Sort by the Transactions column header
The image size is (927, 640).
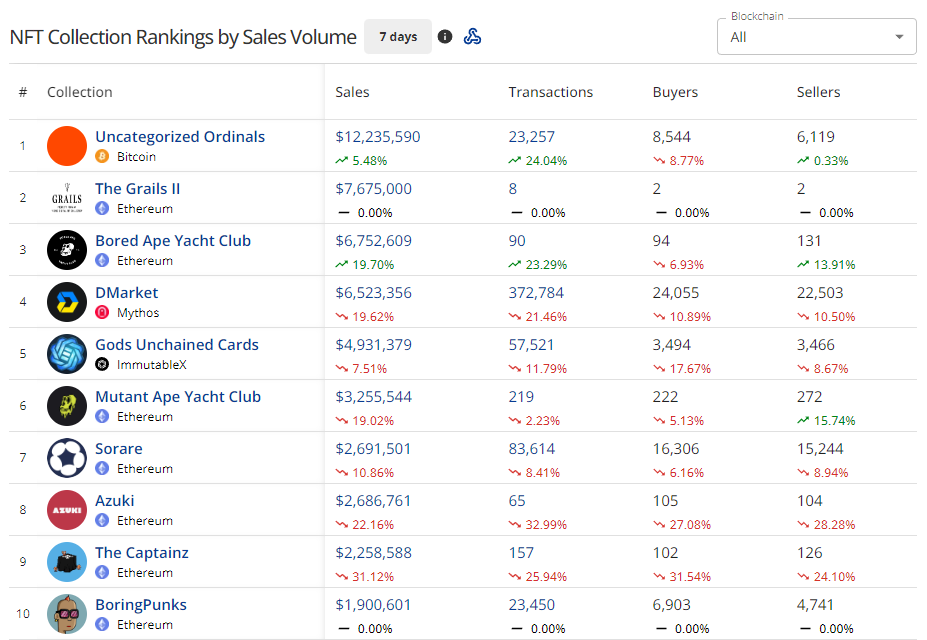[x=550, y=92]
